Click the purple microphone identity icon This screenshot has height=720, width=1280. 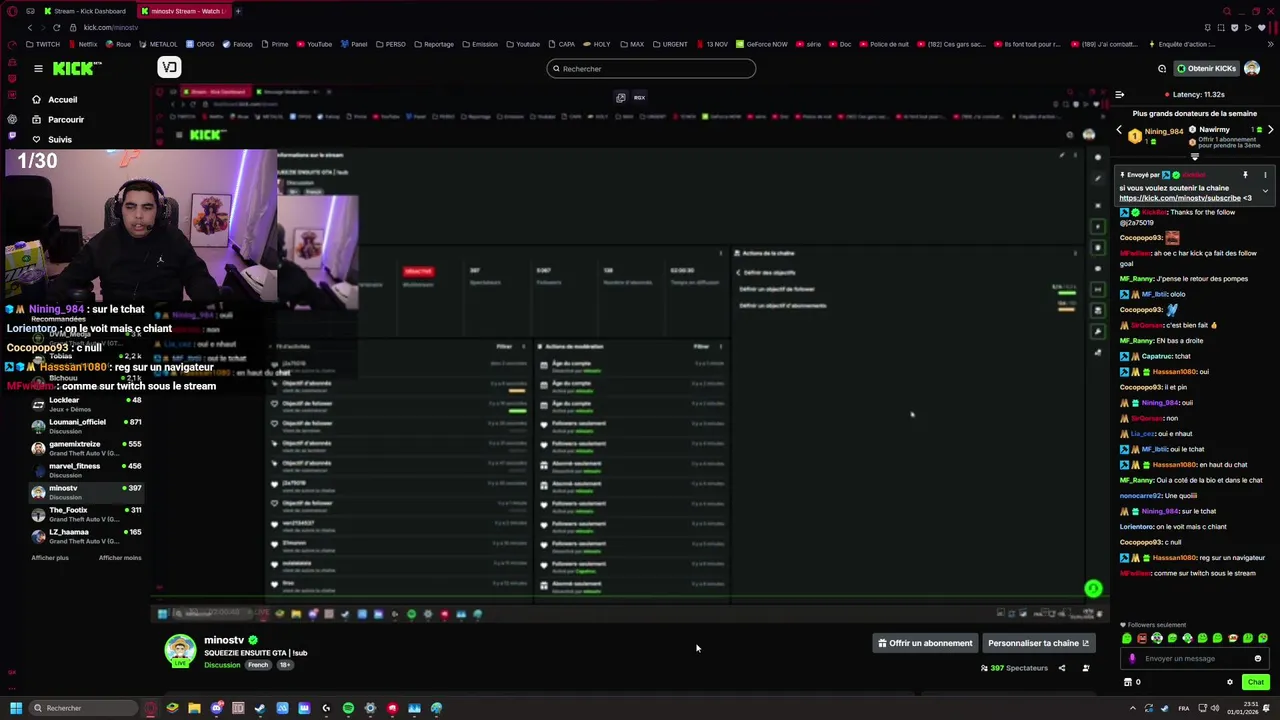(1132, 658)
